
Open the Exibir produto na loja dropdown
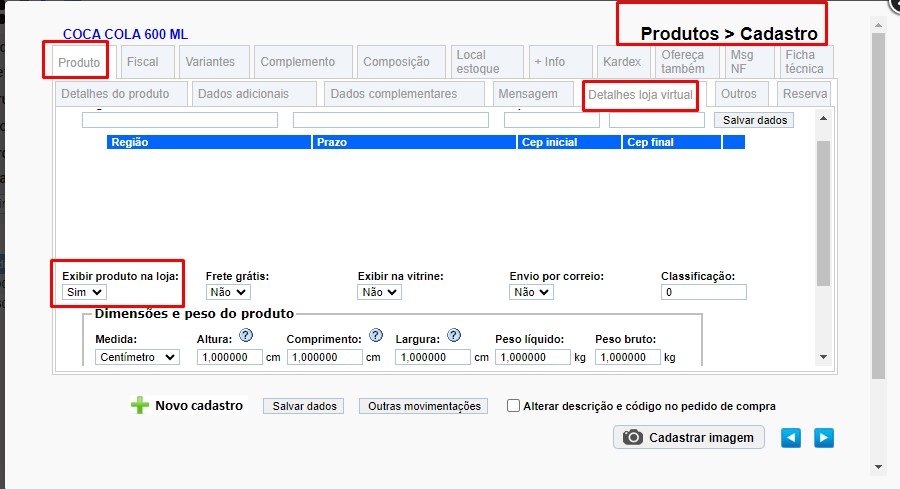(x=83, y=292)
